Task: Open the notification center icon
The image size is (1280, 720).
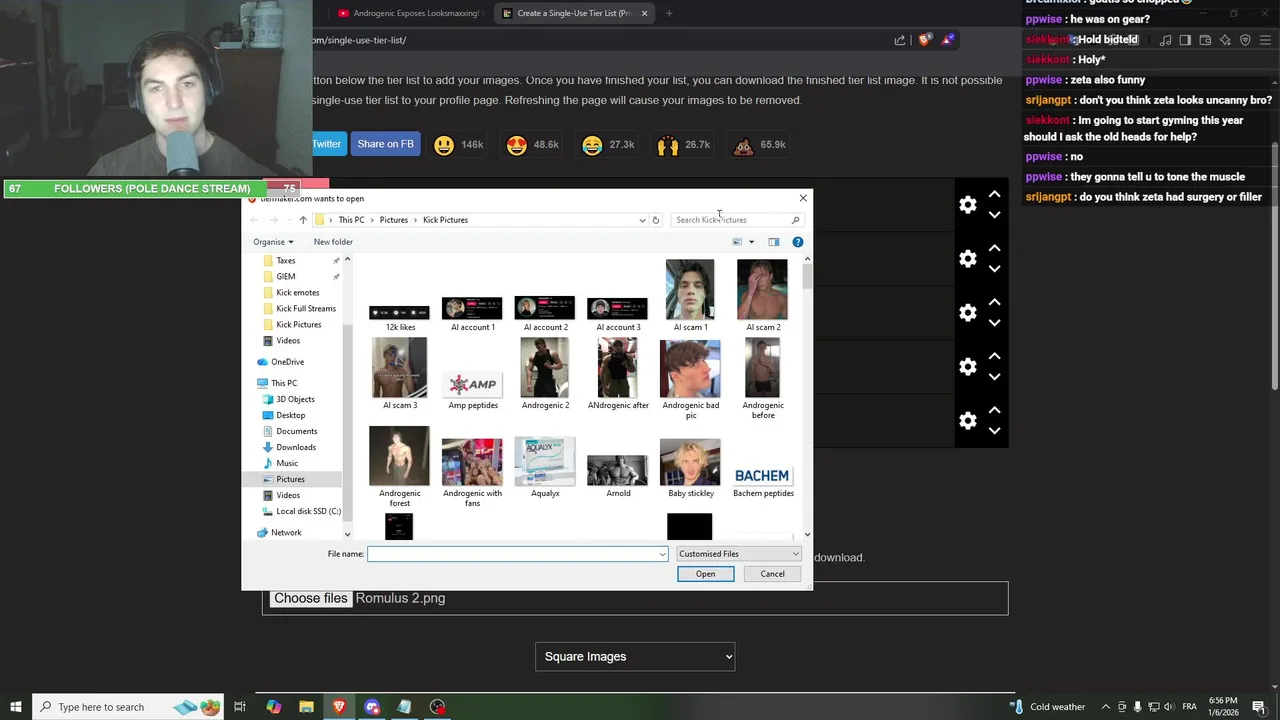Action: (1259, 707)
